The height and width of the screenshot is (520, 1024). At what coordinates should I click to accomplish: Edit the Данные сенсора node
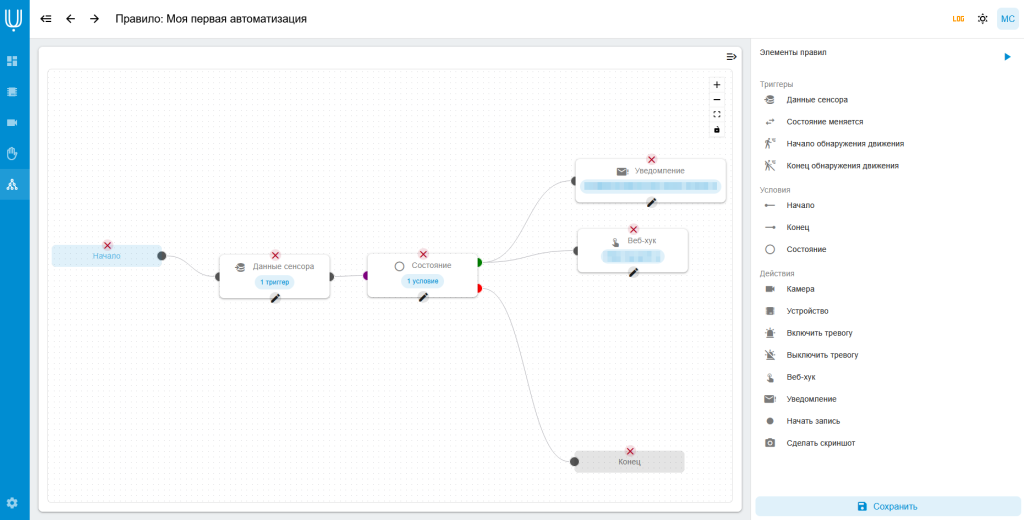pyautogui.click(x=275, y=298)
